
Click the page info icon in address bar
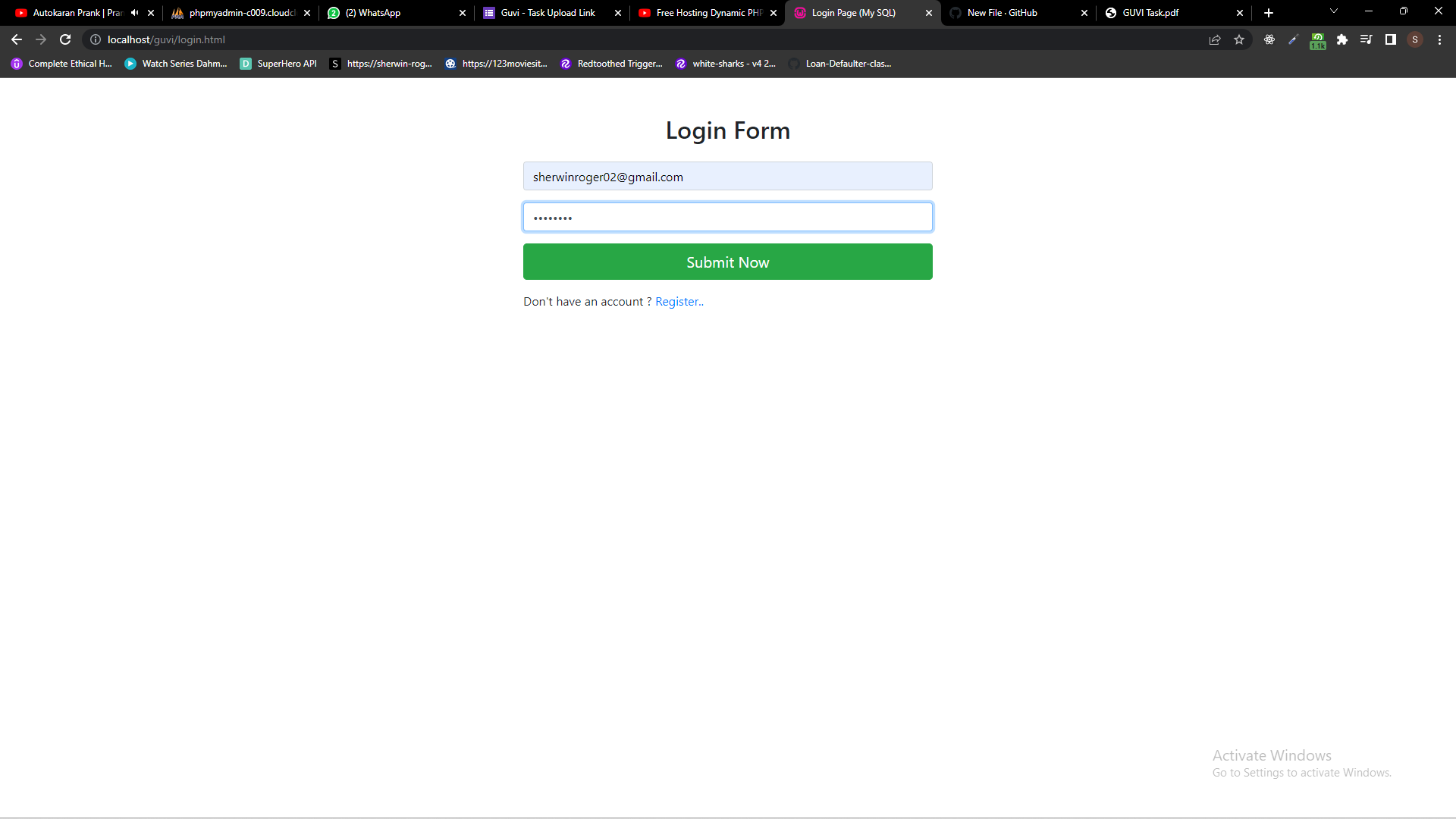click(x=95, y=39)
